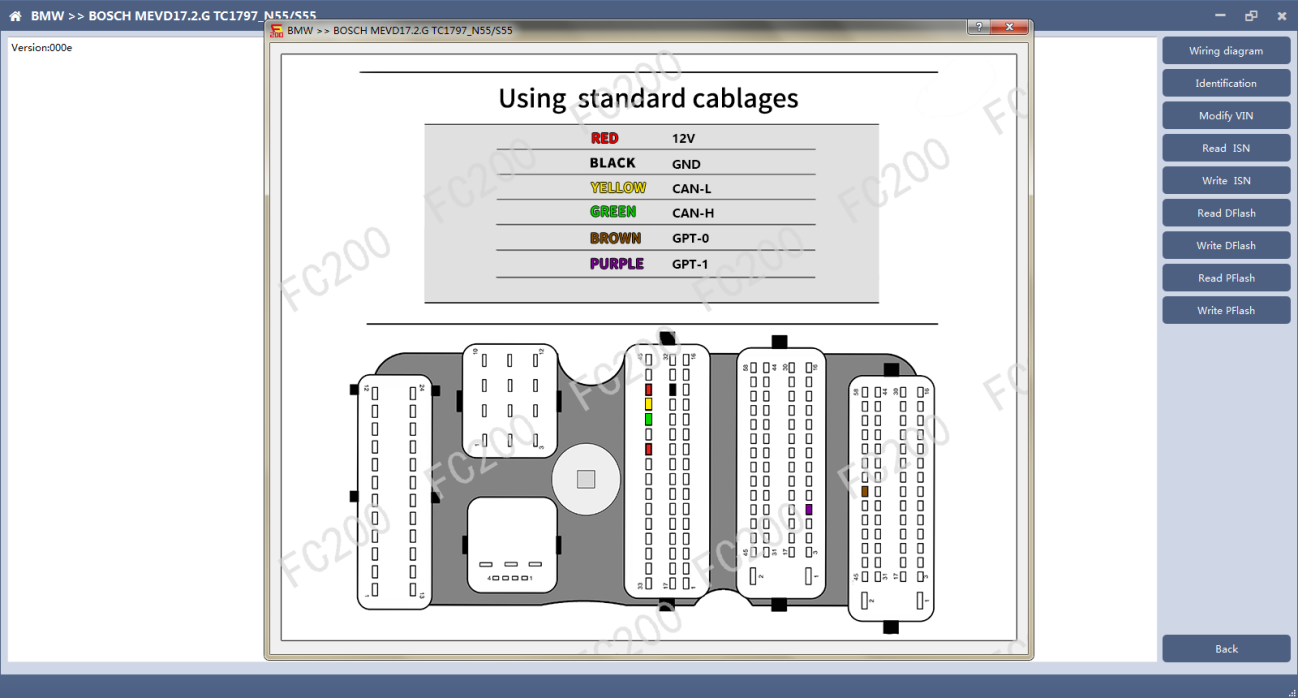Click the brown GPT-0 pin on connector
Viewport: 1298px width, 698px height.
865,491
